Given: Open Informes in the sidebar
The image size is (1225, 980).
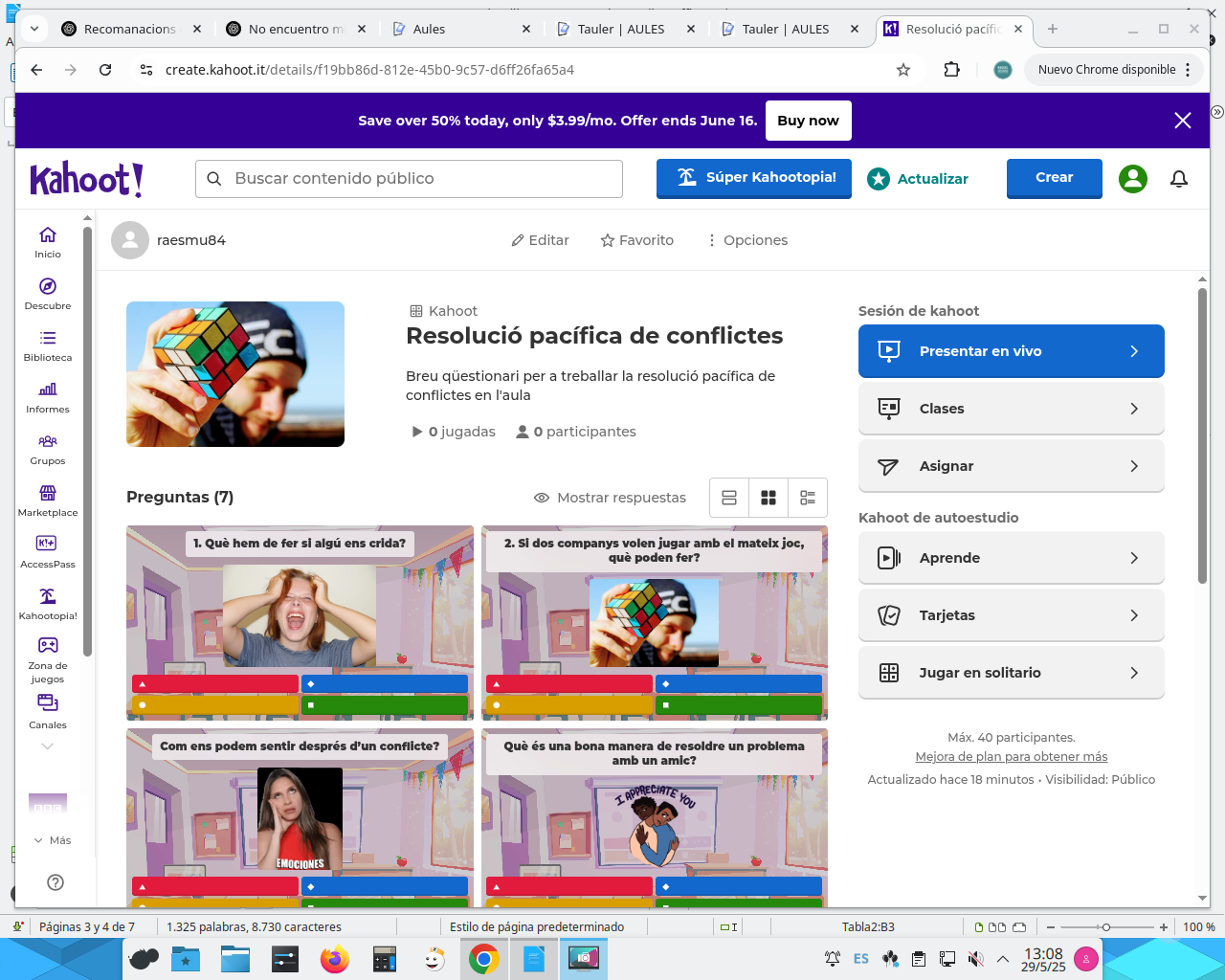Looking at the screenshot, I should 48,398.
